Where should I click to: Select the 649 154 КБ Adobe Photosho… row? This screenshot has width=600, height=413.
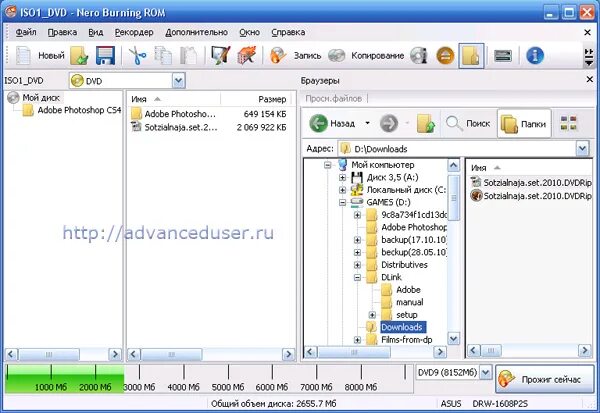pos(209,114)
